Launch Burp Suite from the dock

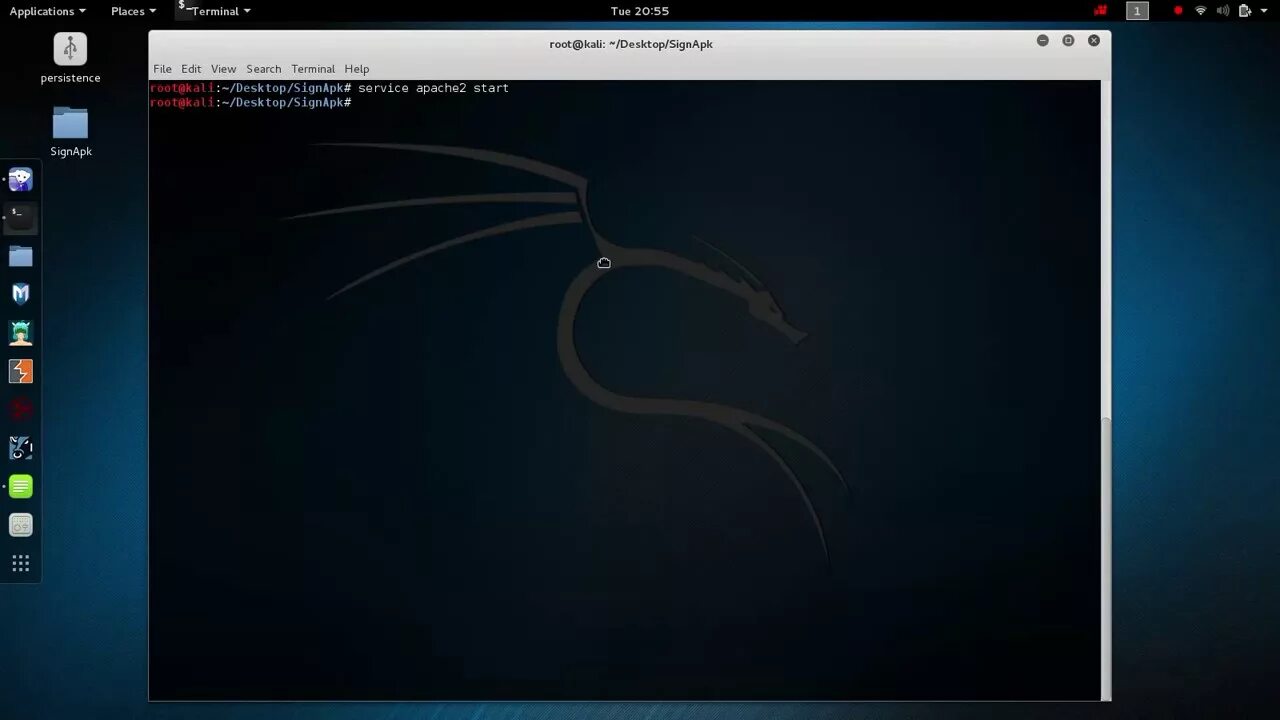point(21,371)
